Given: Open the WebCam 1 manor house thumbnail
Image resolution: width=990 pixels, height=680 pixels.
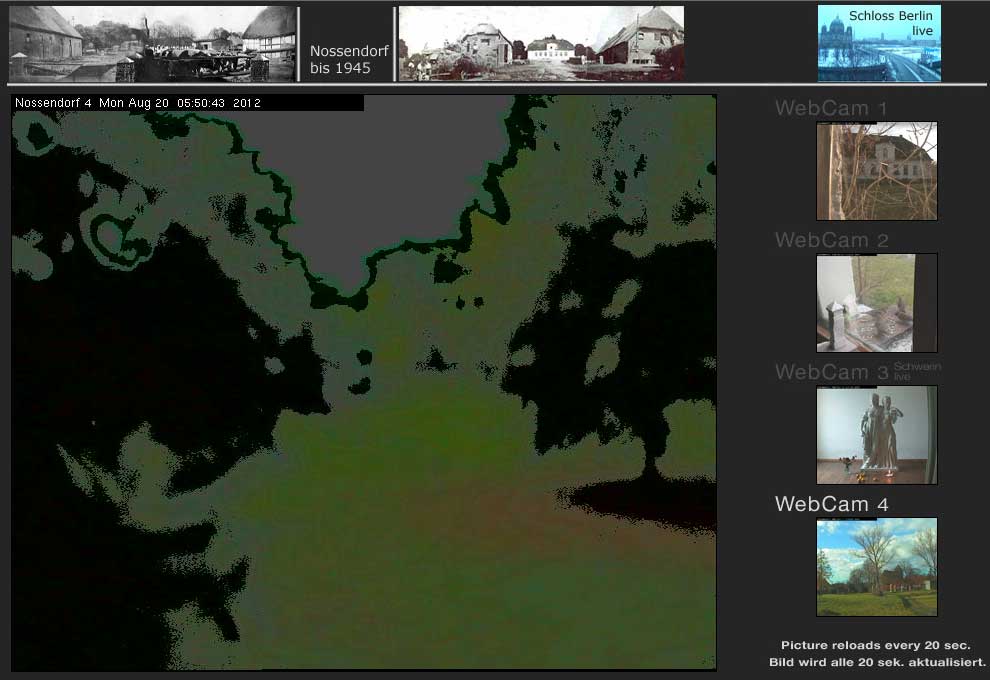Looking at the screenshot, I should [x=876, y=171].
